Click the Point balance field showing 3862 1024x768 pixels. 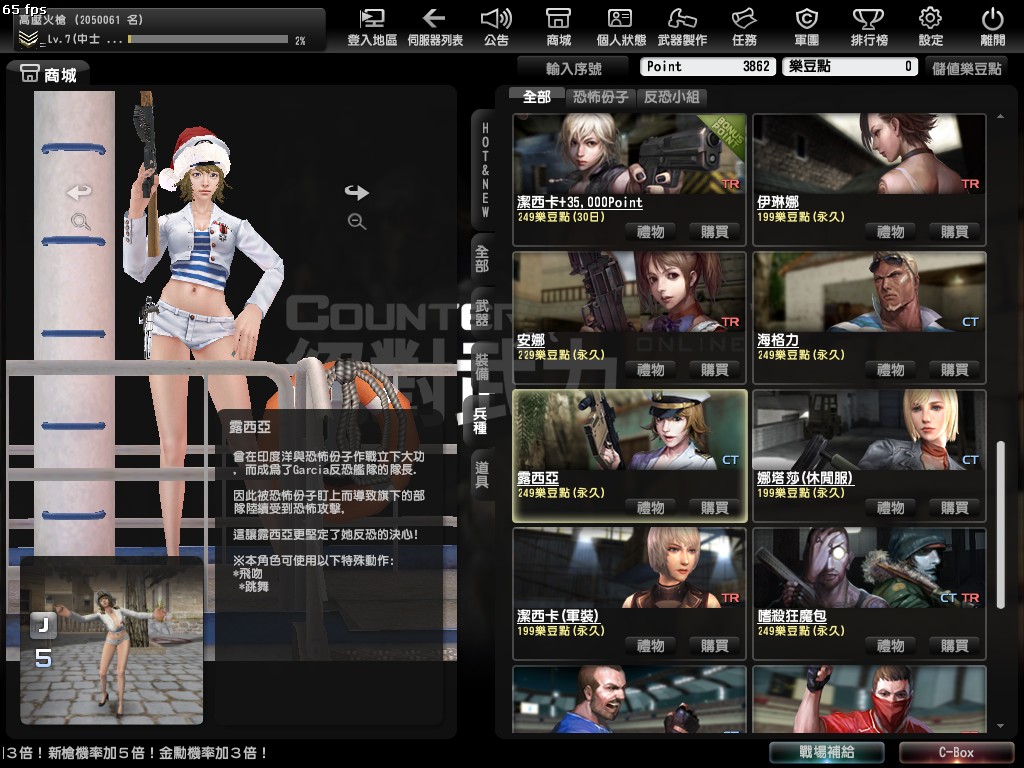point(709,67)
